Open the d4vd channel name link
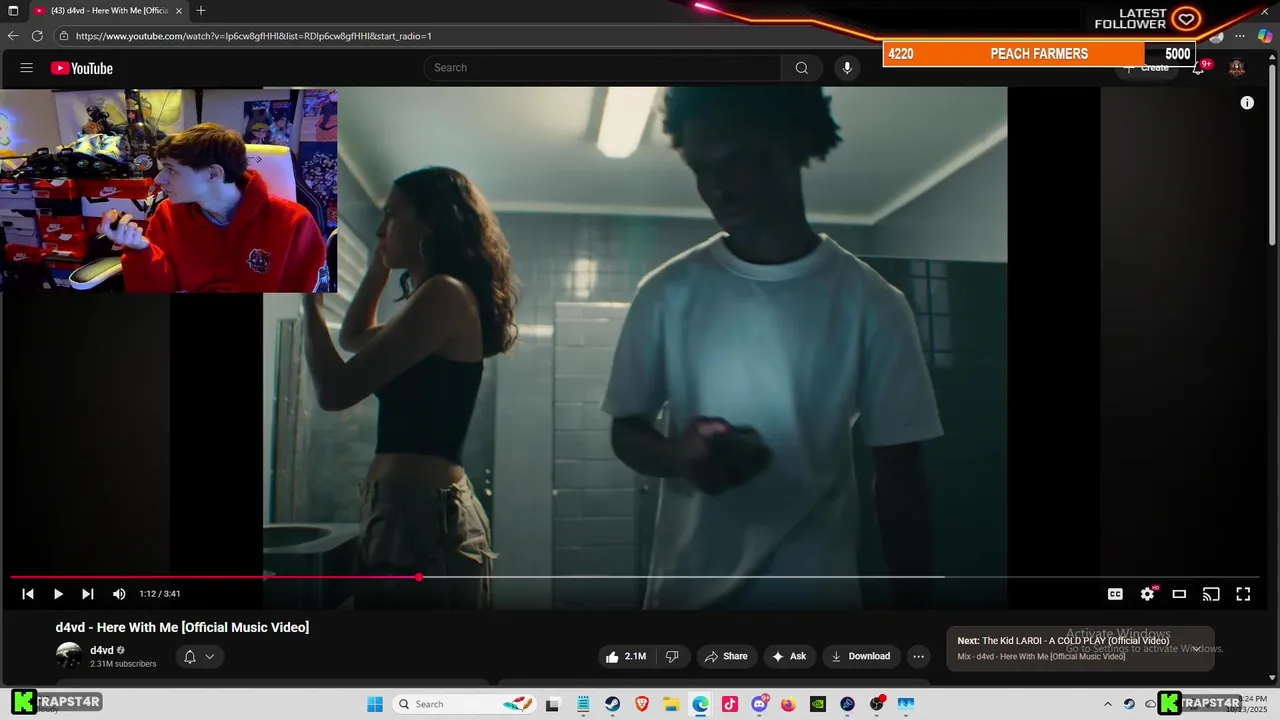Viewport: 1280px width, 720px height. click(101, 650)
